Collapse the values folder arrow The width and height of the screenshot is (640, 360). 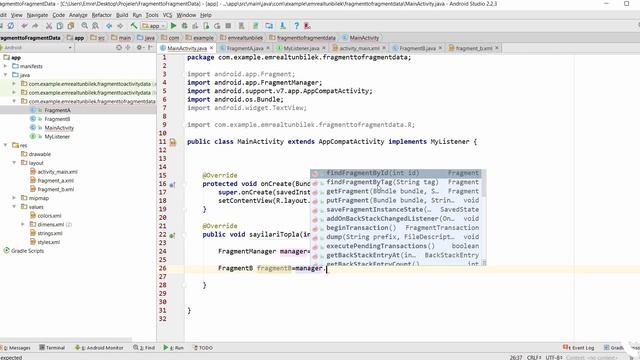(14, 207)
